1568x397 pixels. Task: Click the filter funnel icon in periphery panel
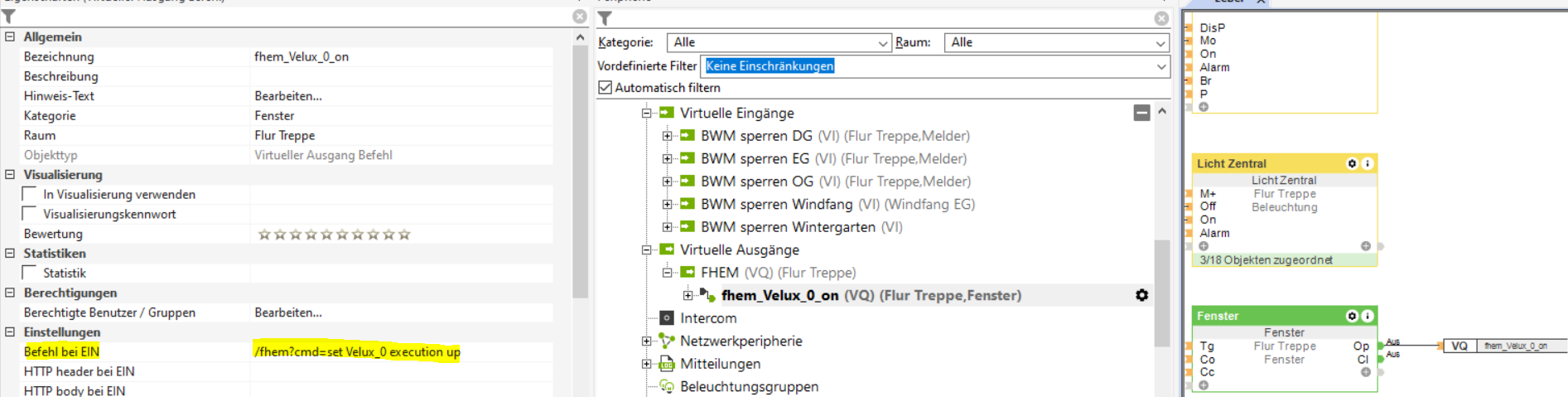605,18
